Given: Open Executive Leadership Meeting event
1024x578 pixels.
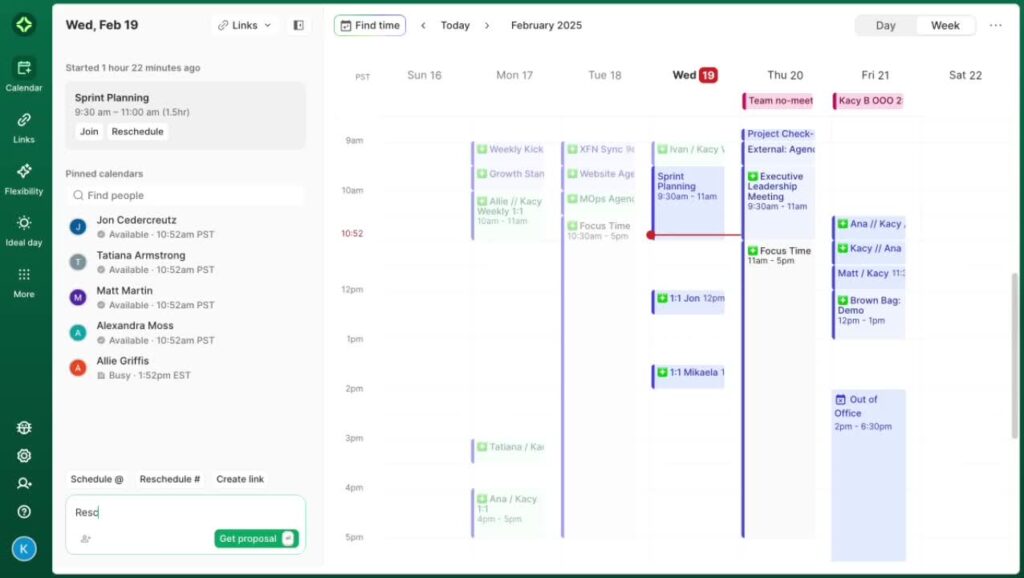Looking at the screenshot, I should (778, 202).
